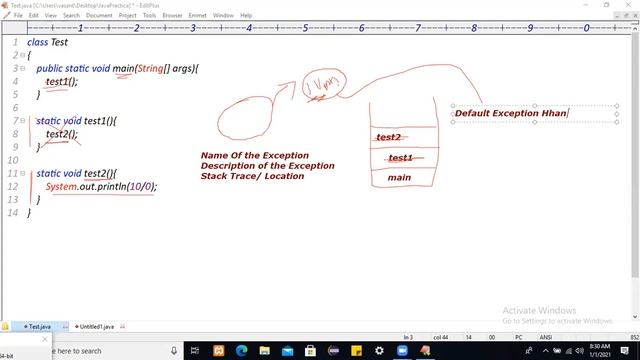Open Zoom from the taskbar
Screen dimensions: 640x360
pyautogui.click(x=402, y=351)
